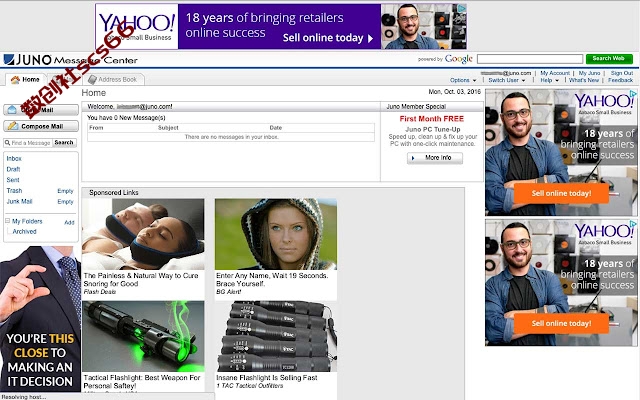Click the Date column header
Image resolution: width=640 pixels, height=400 pixels.
click(276, 128)
